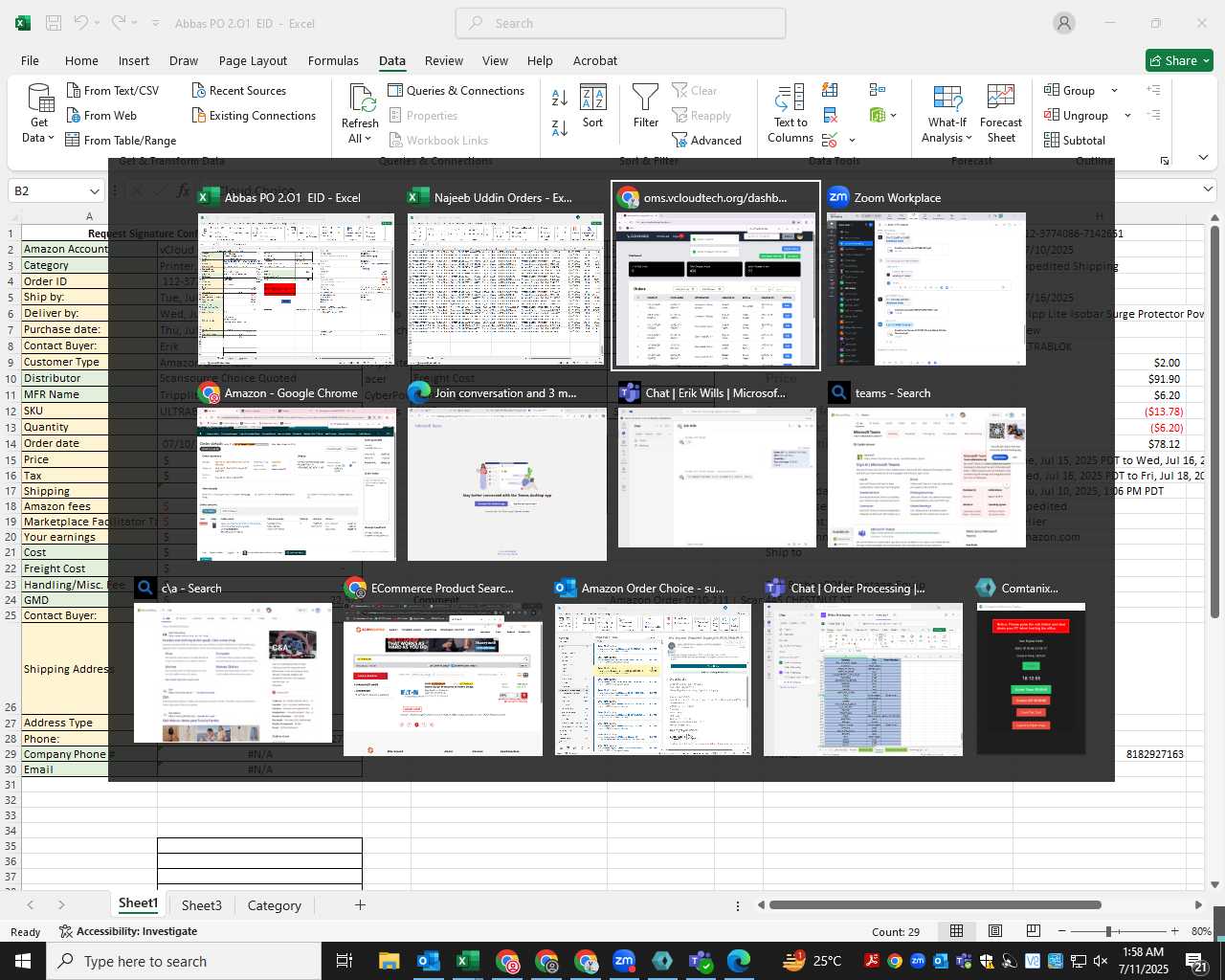Screen dimensions: 1225x980
Task: Zoom in with plus button
Action: [x=1174, y=931]
